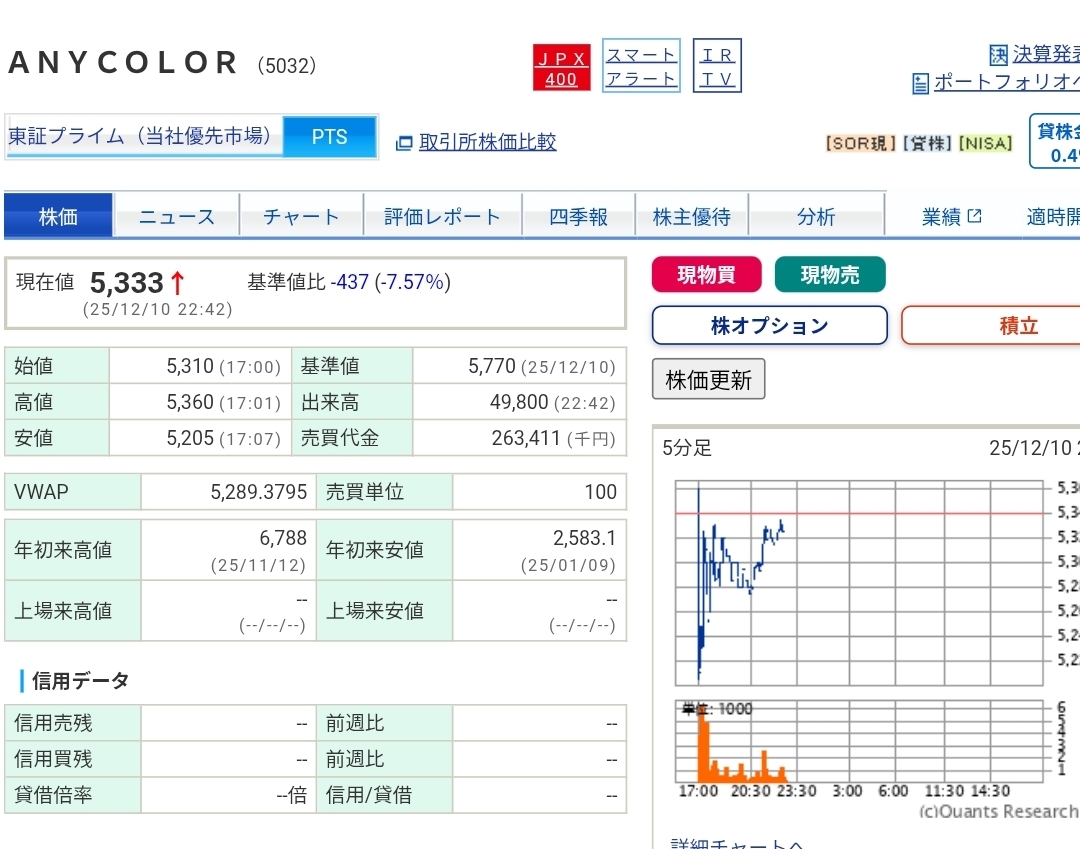Switch to the PTS market toggle
This screenshot has height=849, width=1080.
(x=329, y=137)
